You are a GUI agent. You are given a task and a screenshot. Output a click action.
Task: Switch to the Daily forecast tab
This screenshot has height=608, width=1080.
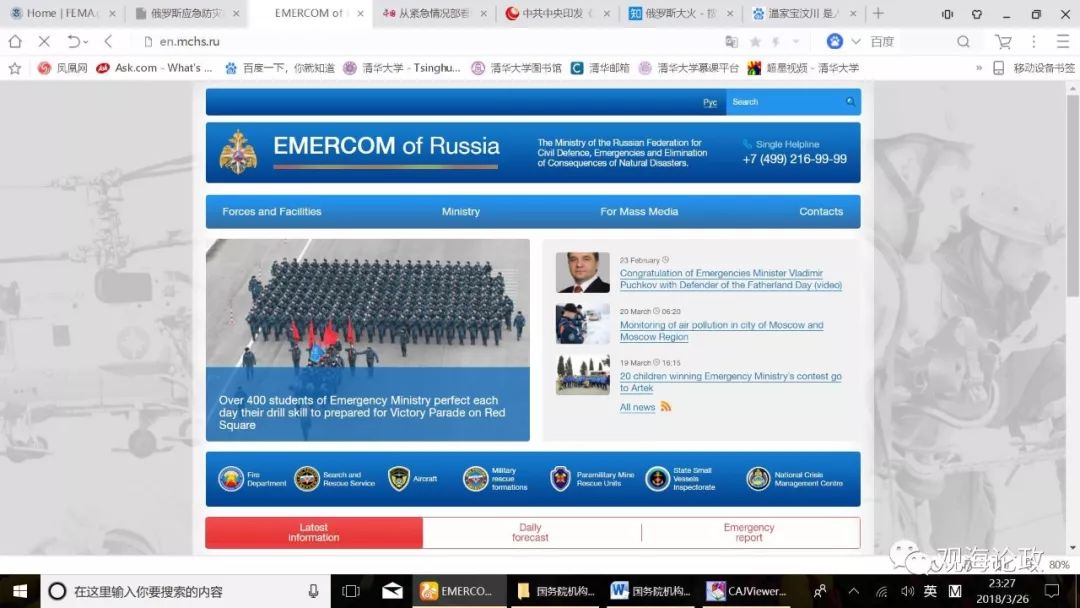[530, 533]
